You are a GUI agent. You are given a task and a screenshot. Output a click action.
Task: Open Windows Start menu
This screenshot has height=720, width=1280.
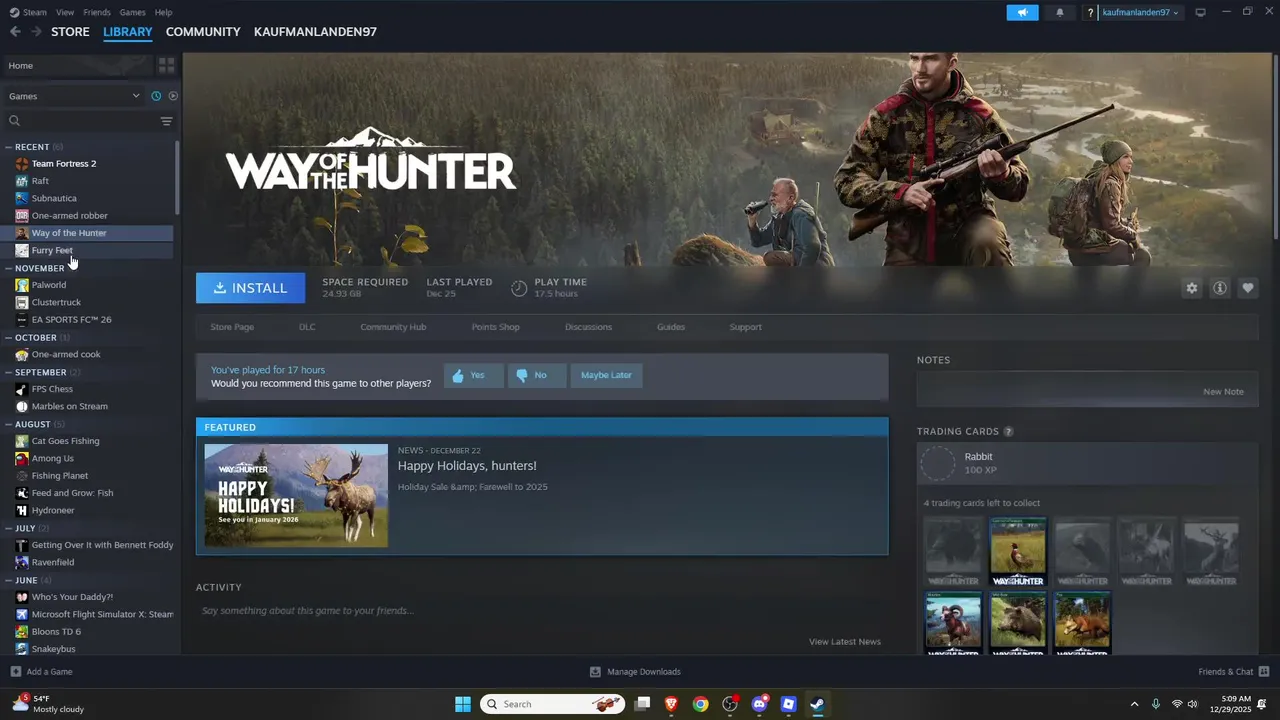pos(463,704)
